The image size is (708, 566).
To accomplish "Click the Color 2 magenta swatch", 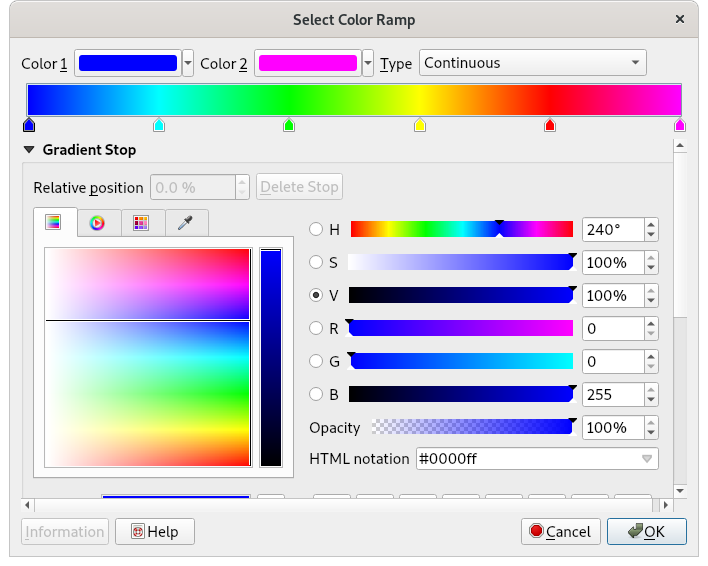I will tap(307, 63).
